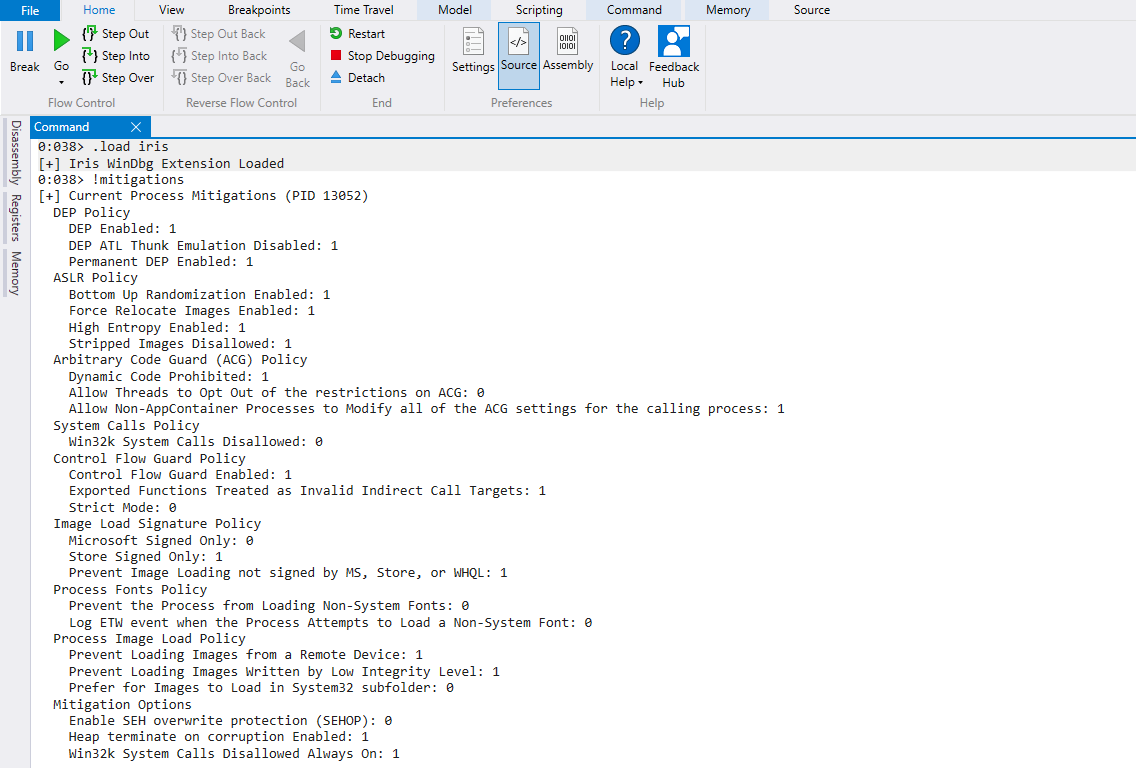Viewport: 1136px width, 768px height.
Task: Click the 'ASLR Policy' heading
Action: (95, 277)
